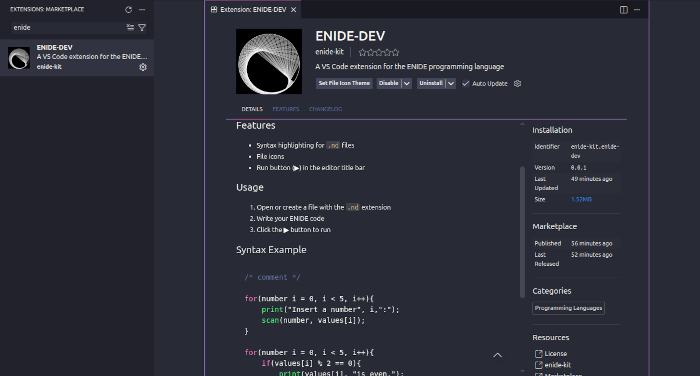
Task: Click the '/* comment */' code line
Action: tap(272, 277)
